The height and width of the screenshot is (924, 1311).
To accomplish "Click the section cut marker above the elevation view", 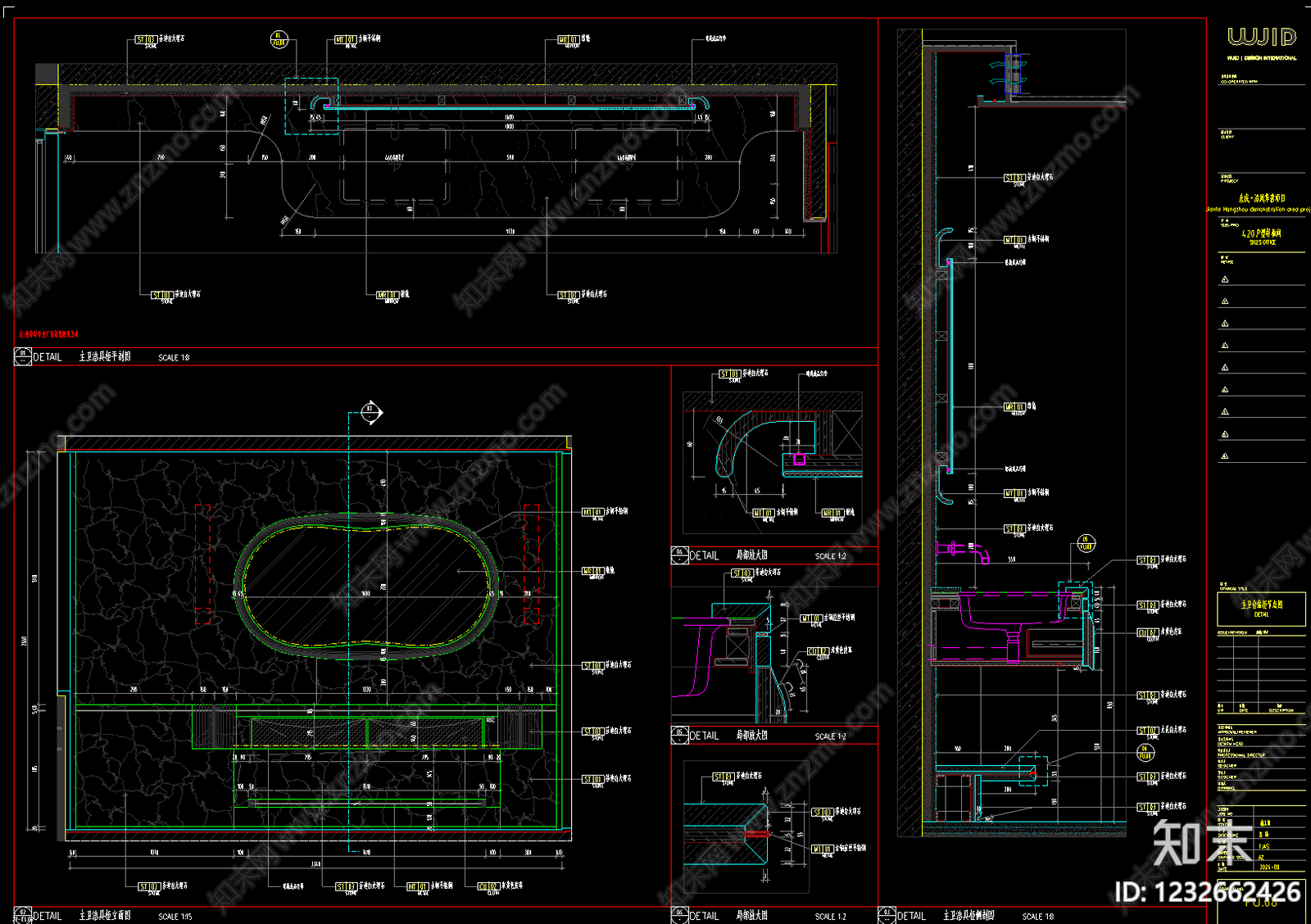I will tap(370, 411).
